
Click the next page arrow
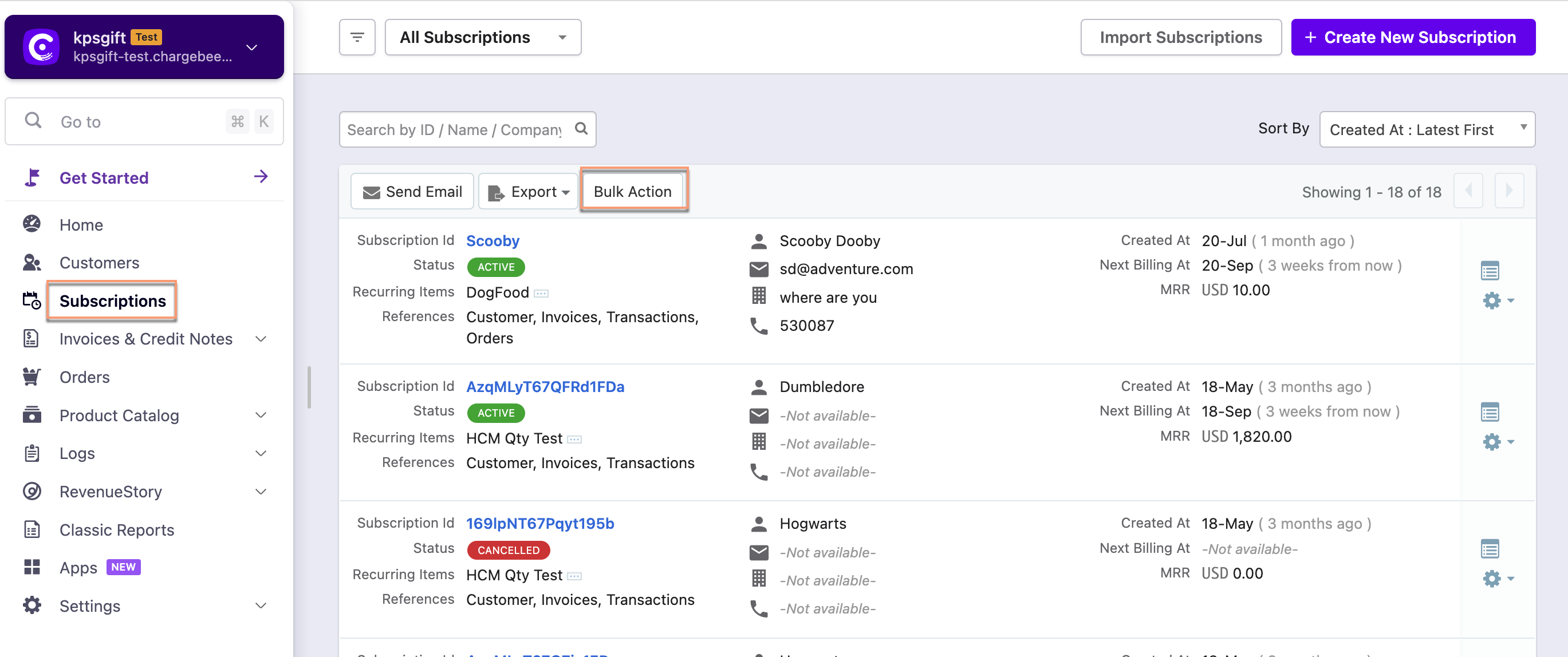click(x=1509, y=191)
